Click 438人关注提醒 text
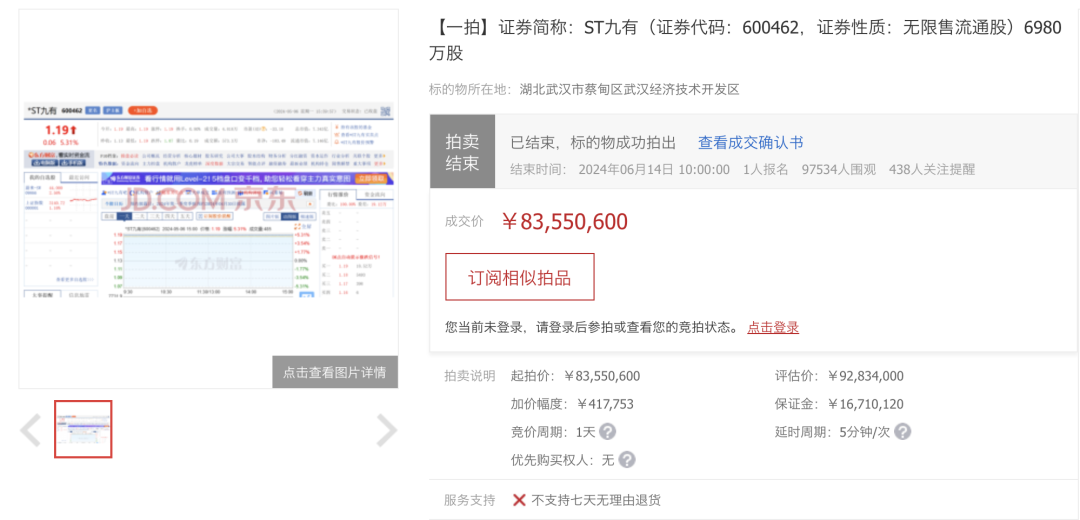The height and width of the screenshot is (520, 1080). pyautogui.click(x=932, y=169)
